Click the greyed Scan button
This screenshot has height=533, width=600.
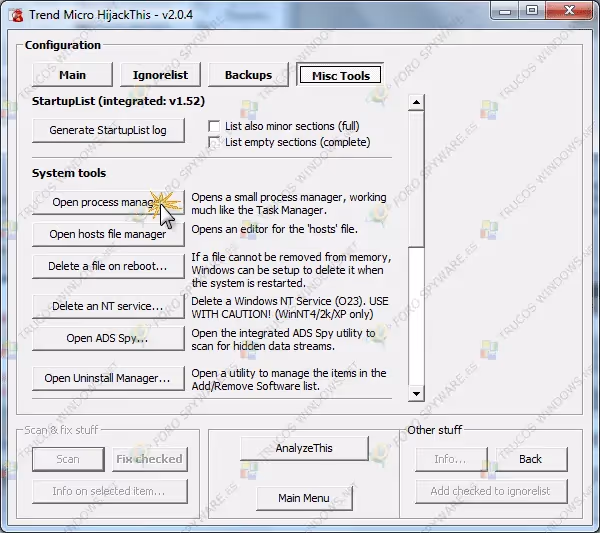[x=68, y=459]
